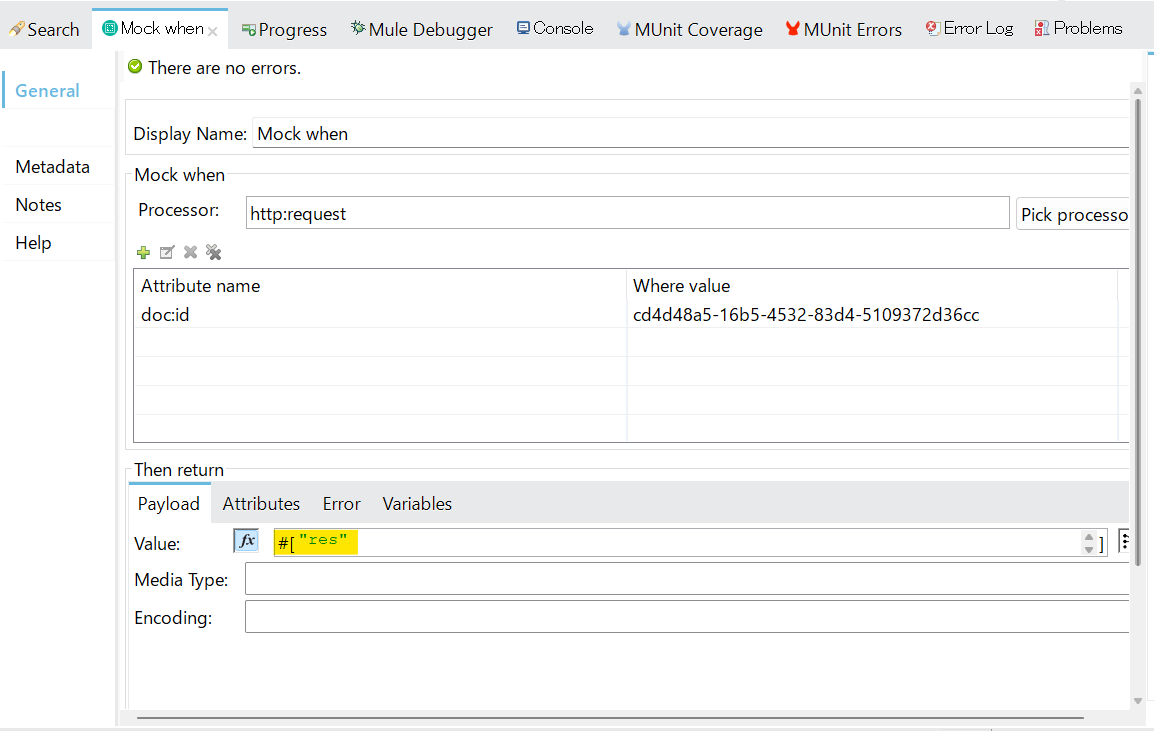Open the Notes section
The image size is (1154, 731).
pyautogui.click(x=38, y=205)
